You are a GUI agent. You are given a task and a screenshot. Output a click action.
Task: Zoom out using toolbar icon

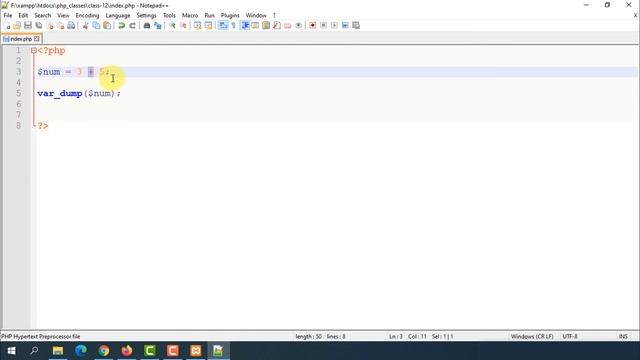[183, 25]
